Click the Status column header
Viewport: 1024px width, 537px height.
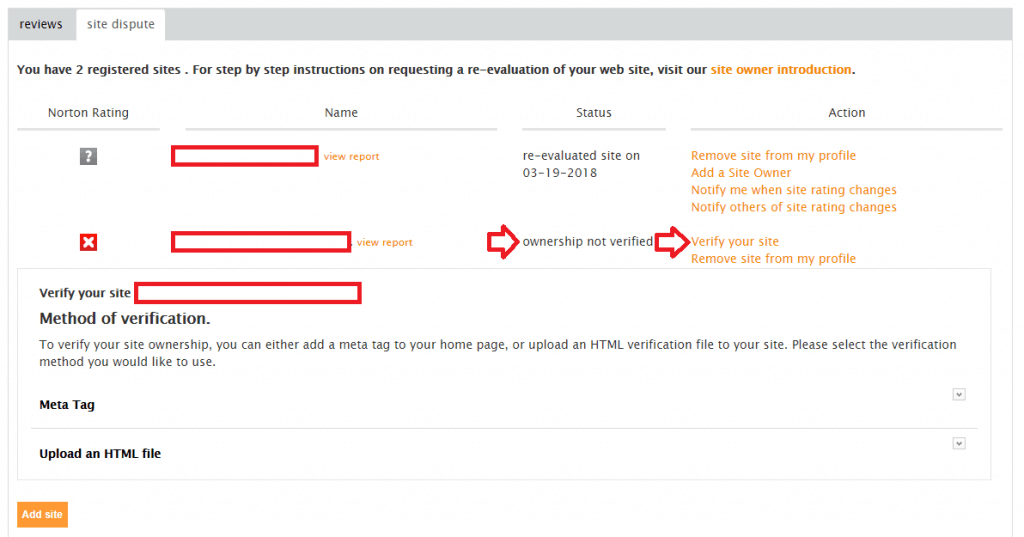594,113
